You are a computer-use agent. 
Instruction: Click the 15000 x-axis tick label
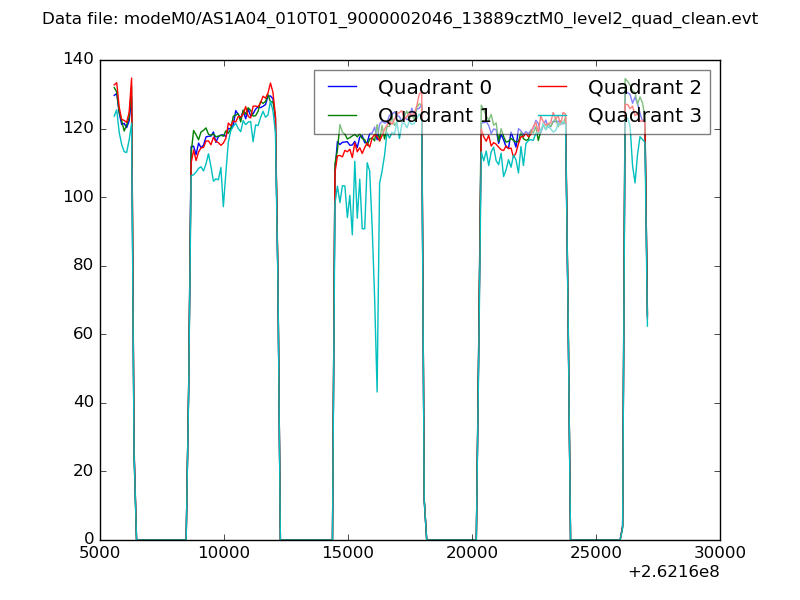pos(348,553)
